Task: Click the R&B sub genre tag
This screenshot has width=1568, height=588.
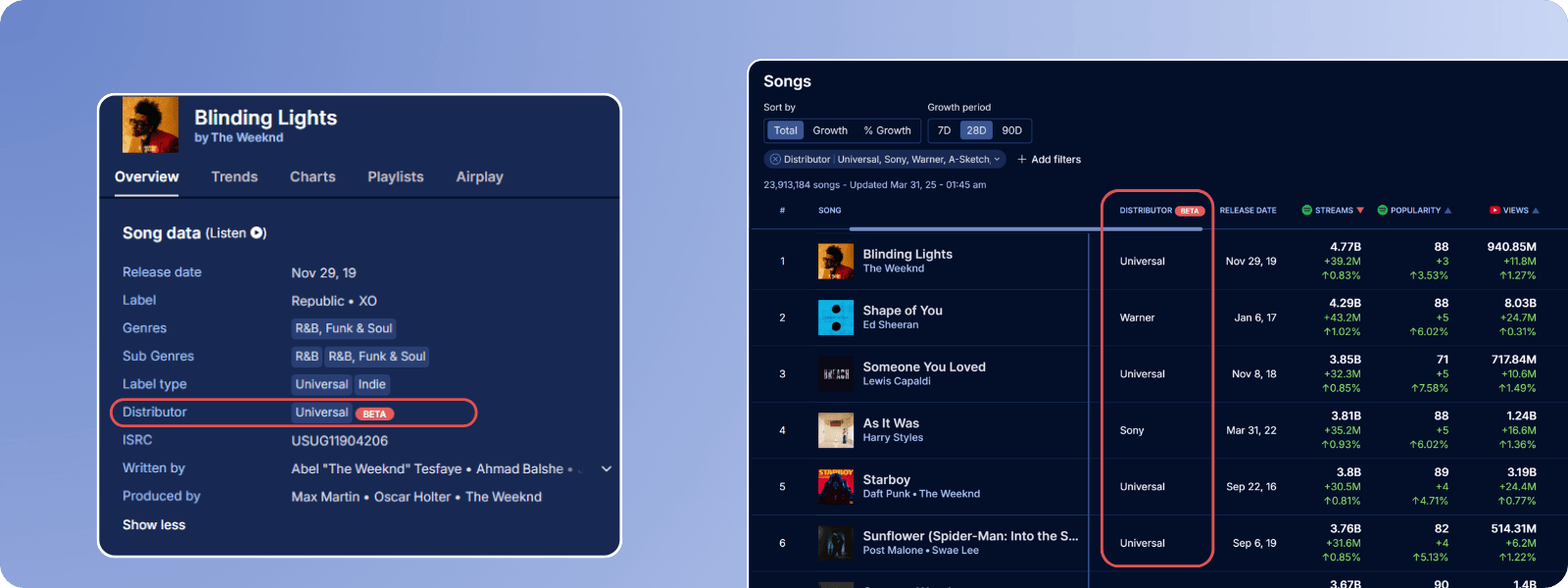Action: pos(307,357)
